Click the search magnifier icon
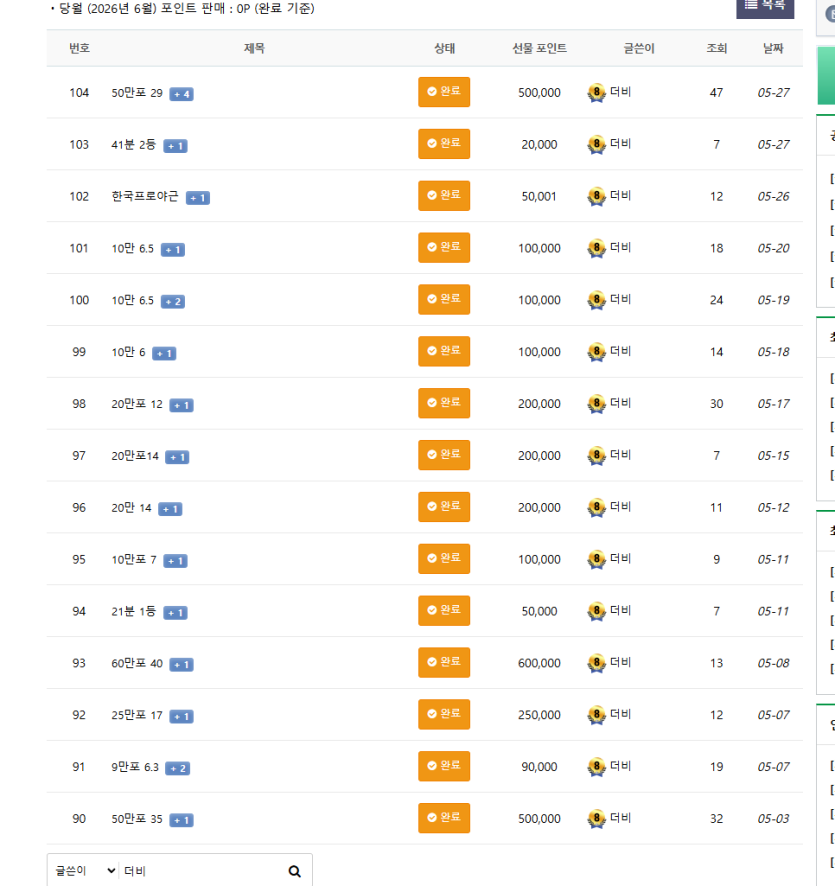835x886 pixels. click(294, 871)
